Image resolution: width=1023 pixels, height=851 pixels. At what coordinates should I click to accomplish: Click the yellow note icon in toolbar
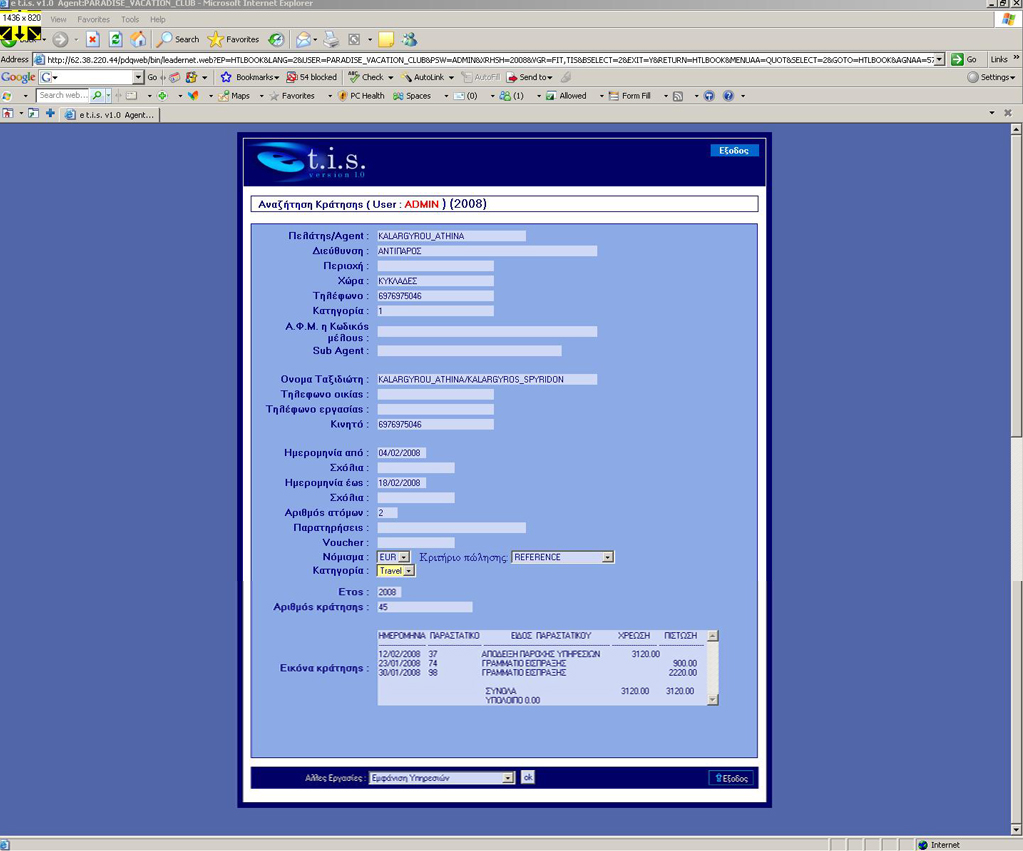pyautogui.click(x=386, y=40)
